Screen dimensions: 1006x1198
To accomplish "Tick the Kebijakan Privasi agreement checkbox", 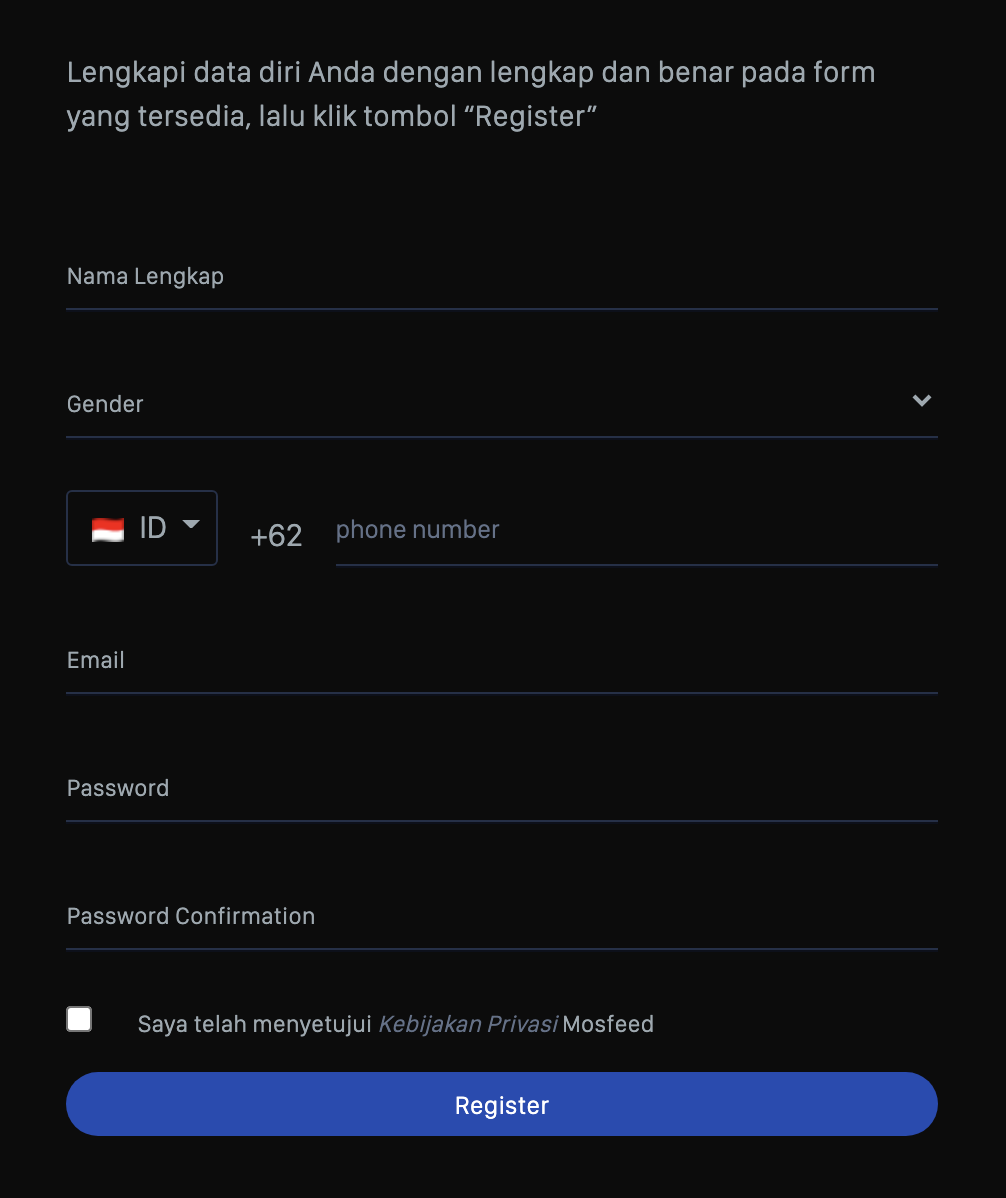I will tap(79, 1019).
